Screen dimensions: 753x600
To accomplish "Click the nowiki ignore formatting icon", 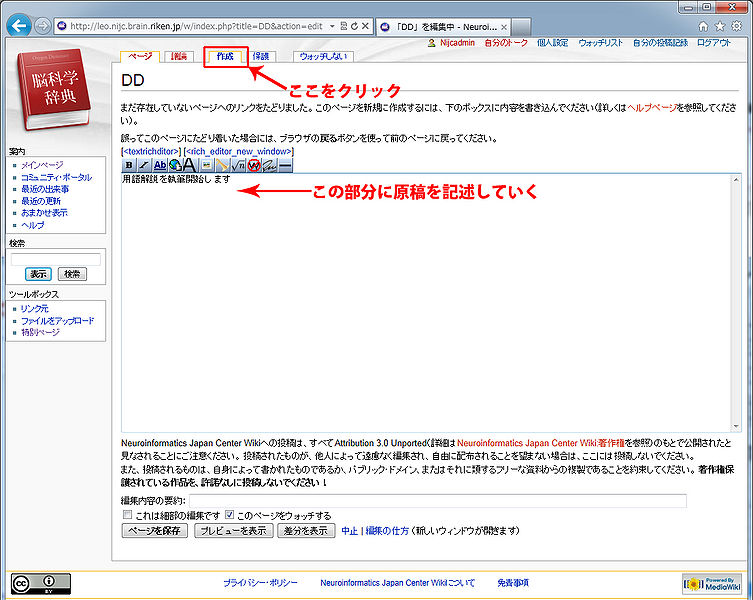I will click(x=254, y=165).
